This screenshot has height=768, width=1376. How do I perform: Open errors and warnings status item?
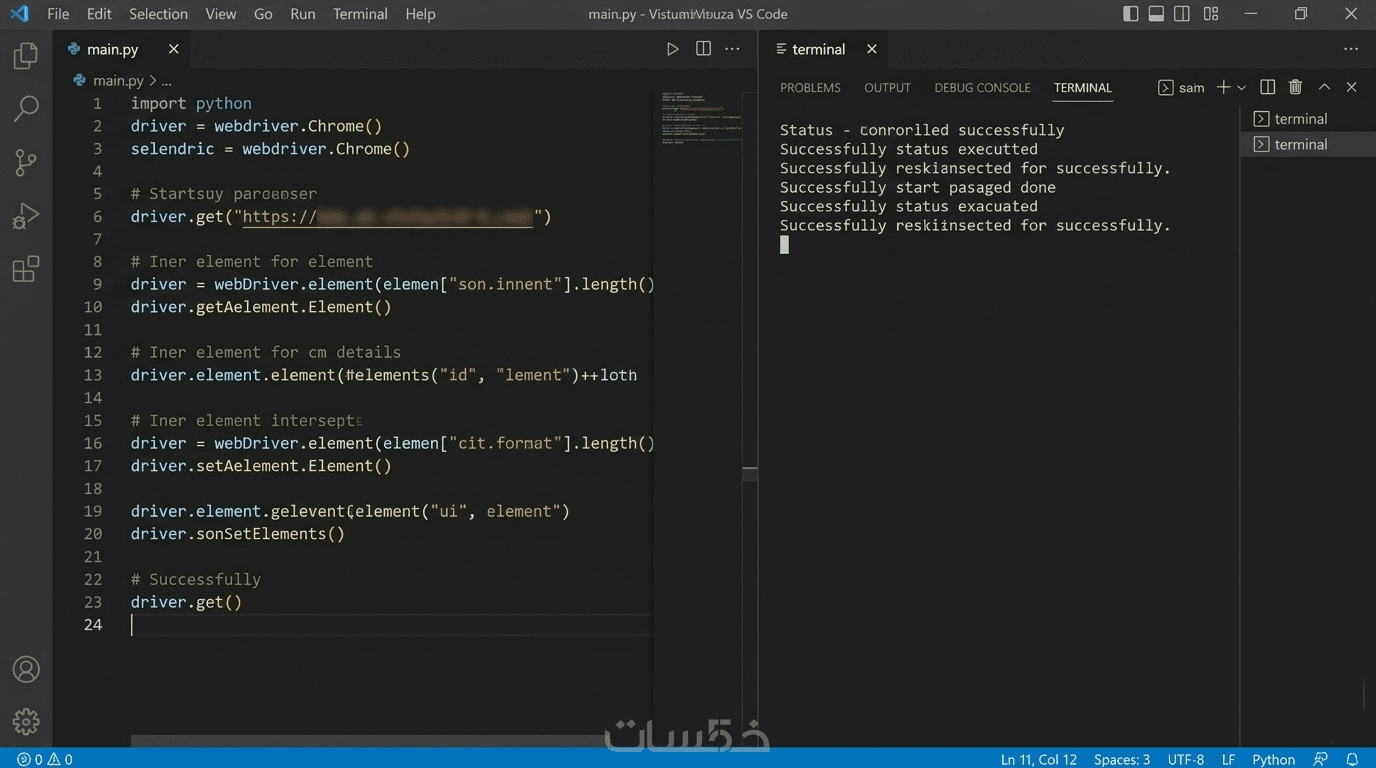click(45, 759)
